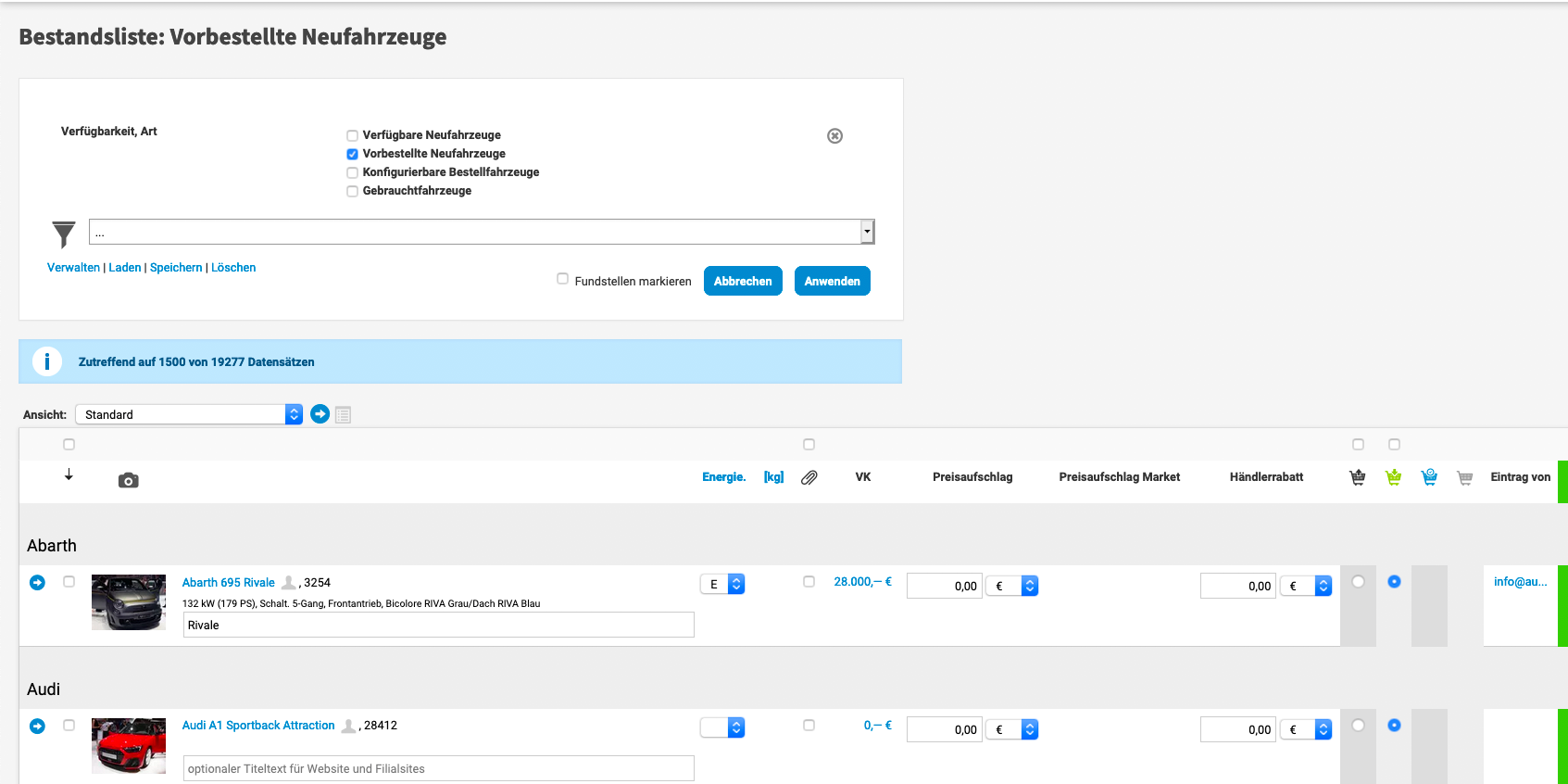Image resolution: width=1568 pixels, height=784 pixels.
Task: Open the Abarth energy class dropdown
Action: [722, 584]
